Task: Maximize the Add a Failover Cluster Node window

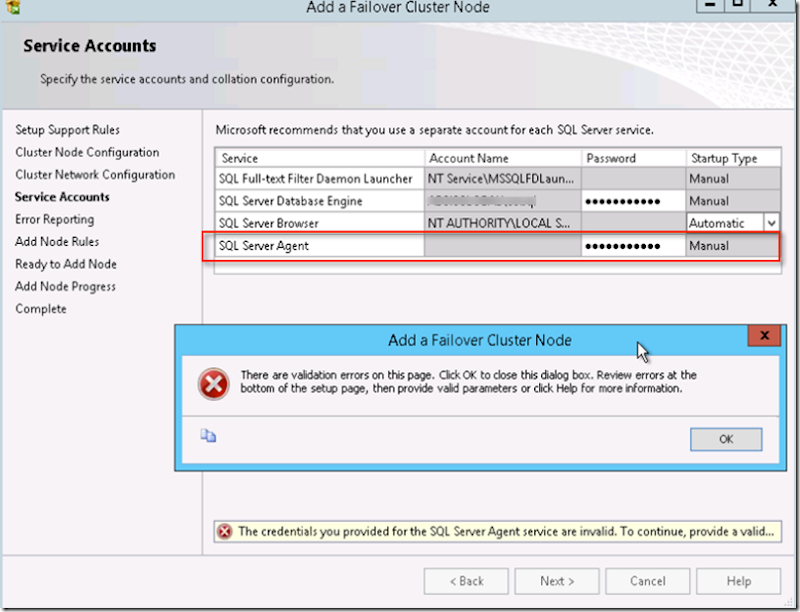Action: 737,5
